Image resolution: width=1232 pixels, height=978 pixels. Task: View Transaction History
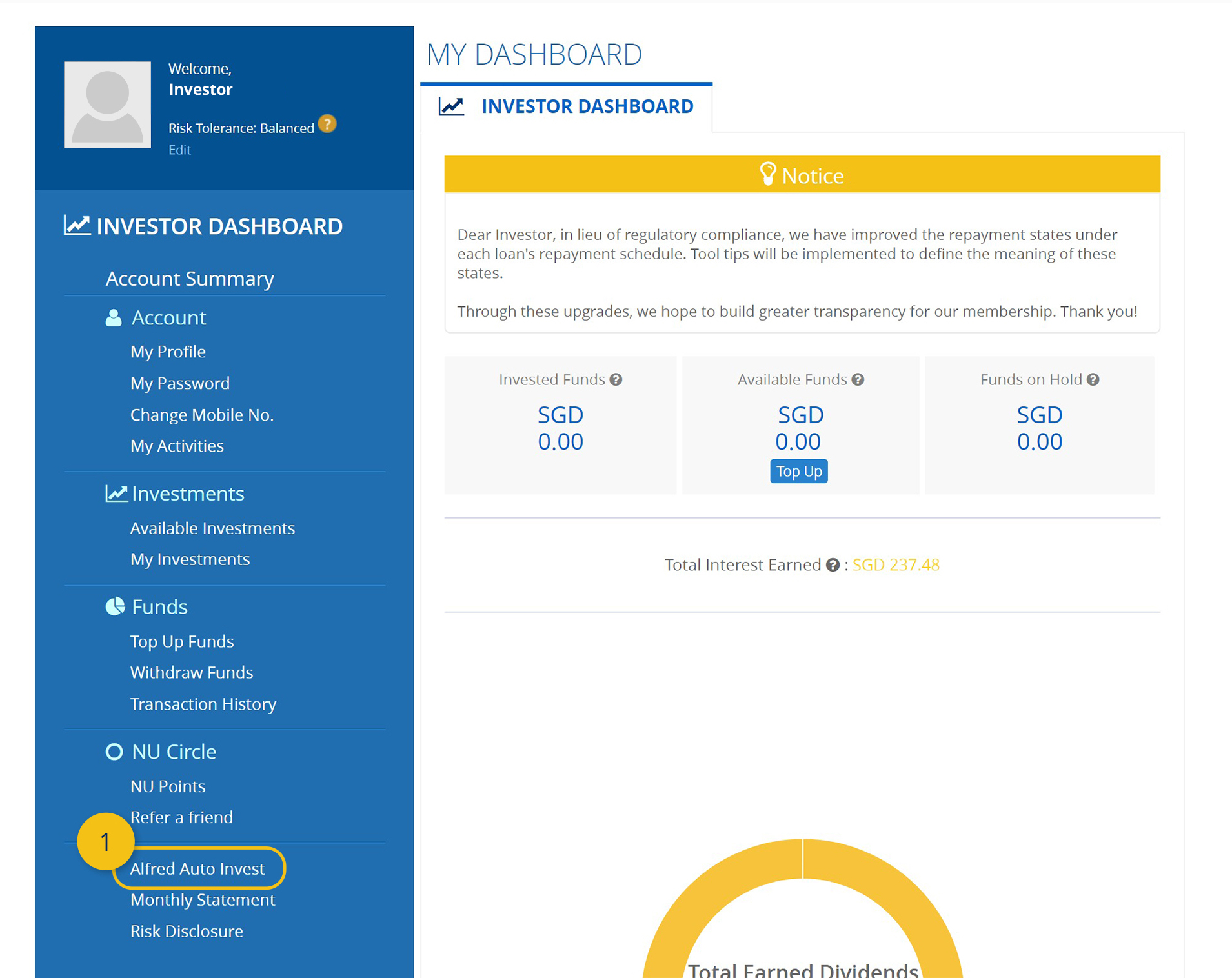click(203, 704)
